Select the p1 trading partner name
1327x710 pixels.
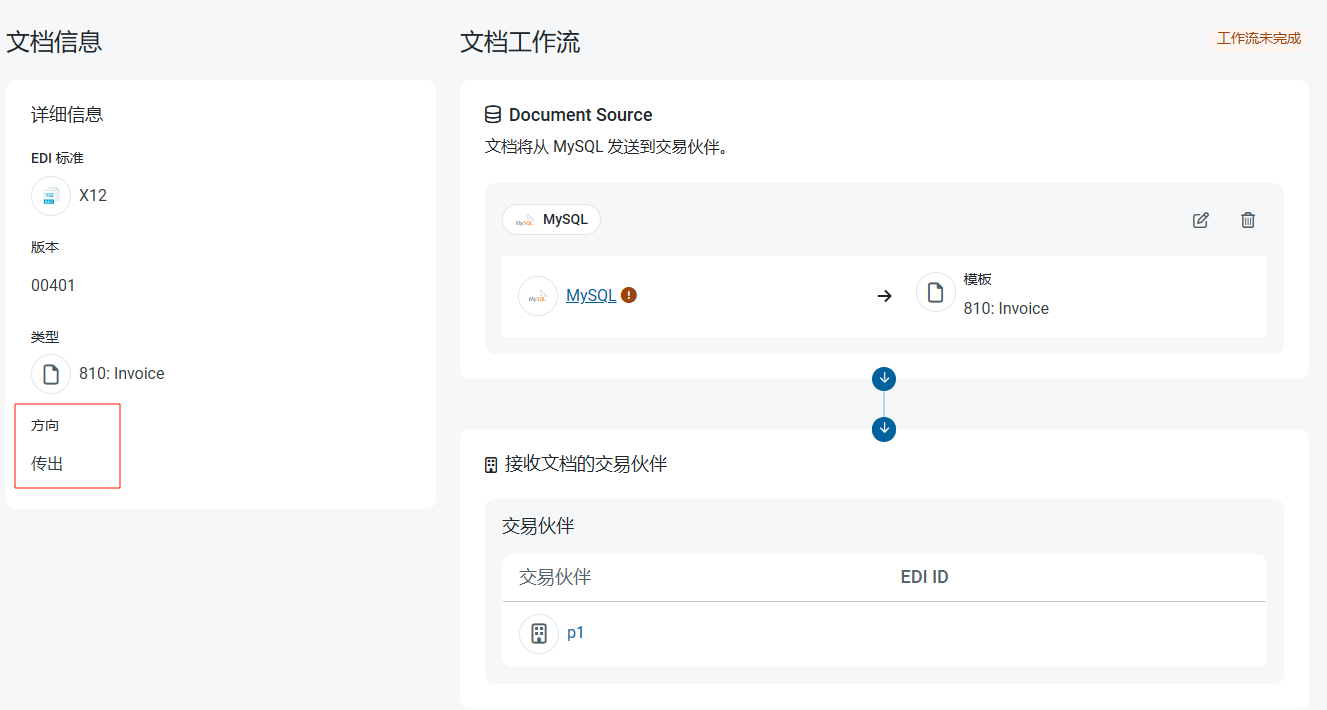pyautogui.click(x=575, y=633)
